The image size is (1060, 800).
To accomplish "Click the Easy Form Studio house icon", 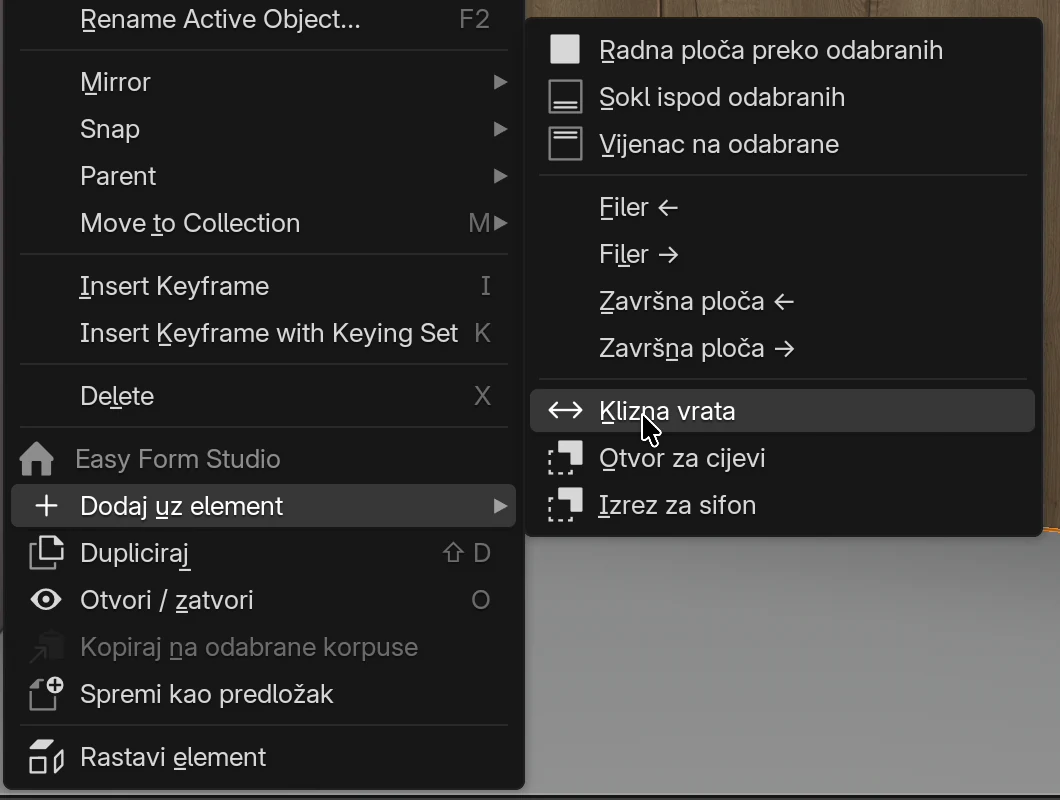I will tap(37, 458).
